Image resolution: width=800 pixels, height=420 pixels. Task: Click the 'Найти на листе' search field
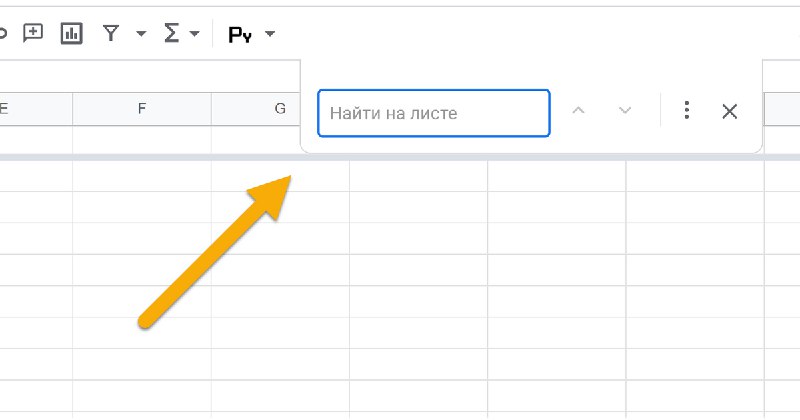tap(433, 113)
